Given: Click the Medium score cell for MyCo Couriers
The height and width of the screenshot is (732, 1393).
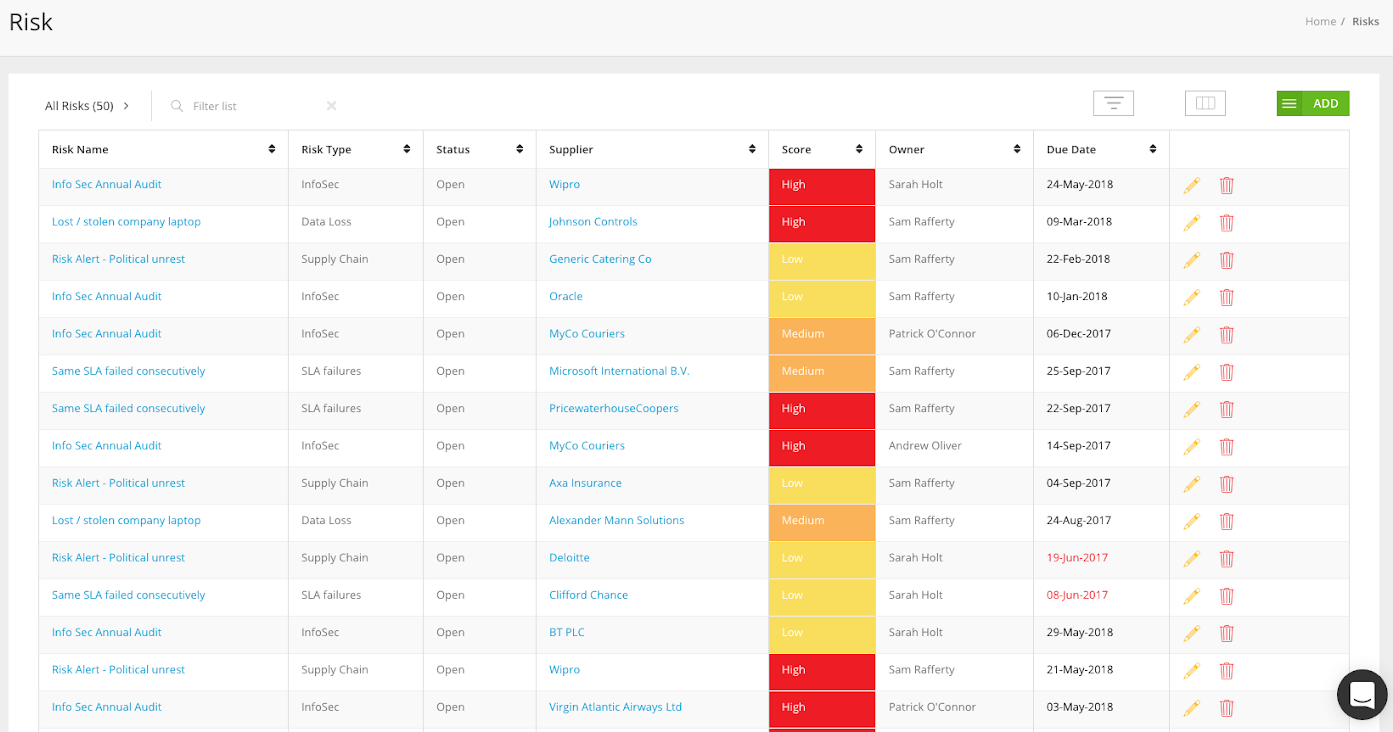Looking at the screenshot, I should coord(821,334).
